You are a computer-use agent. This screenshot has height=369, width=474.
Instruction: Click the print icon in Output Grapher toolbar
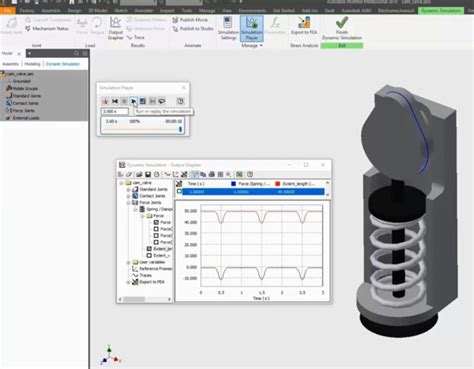[212, 174]
